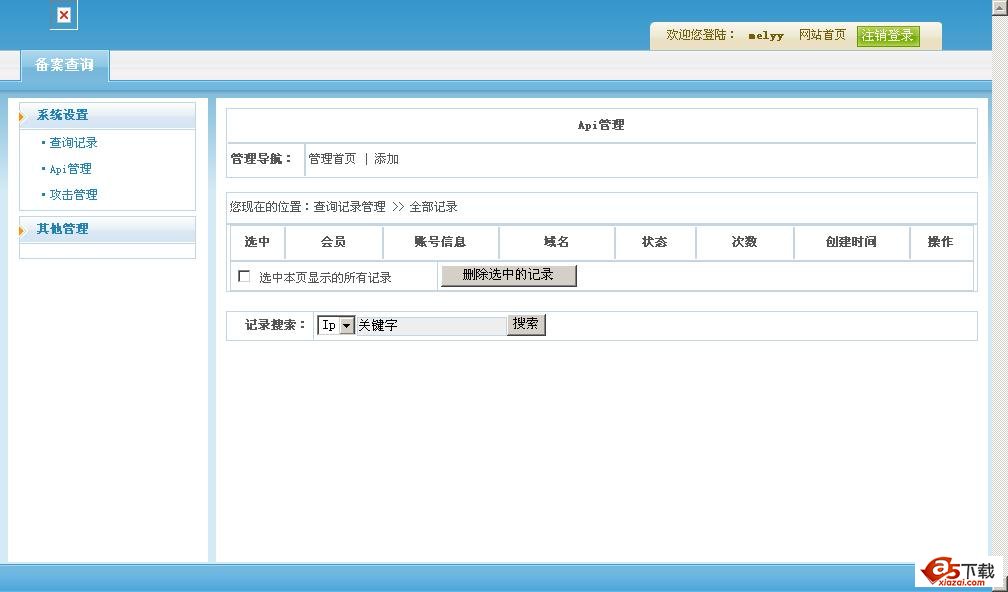Screen dimensions: 1008x592
Task: Click the 创建时间 column header
Action: click(x=851, y=242)
